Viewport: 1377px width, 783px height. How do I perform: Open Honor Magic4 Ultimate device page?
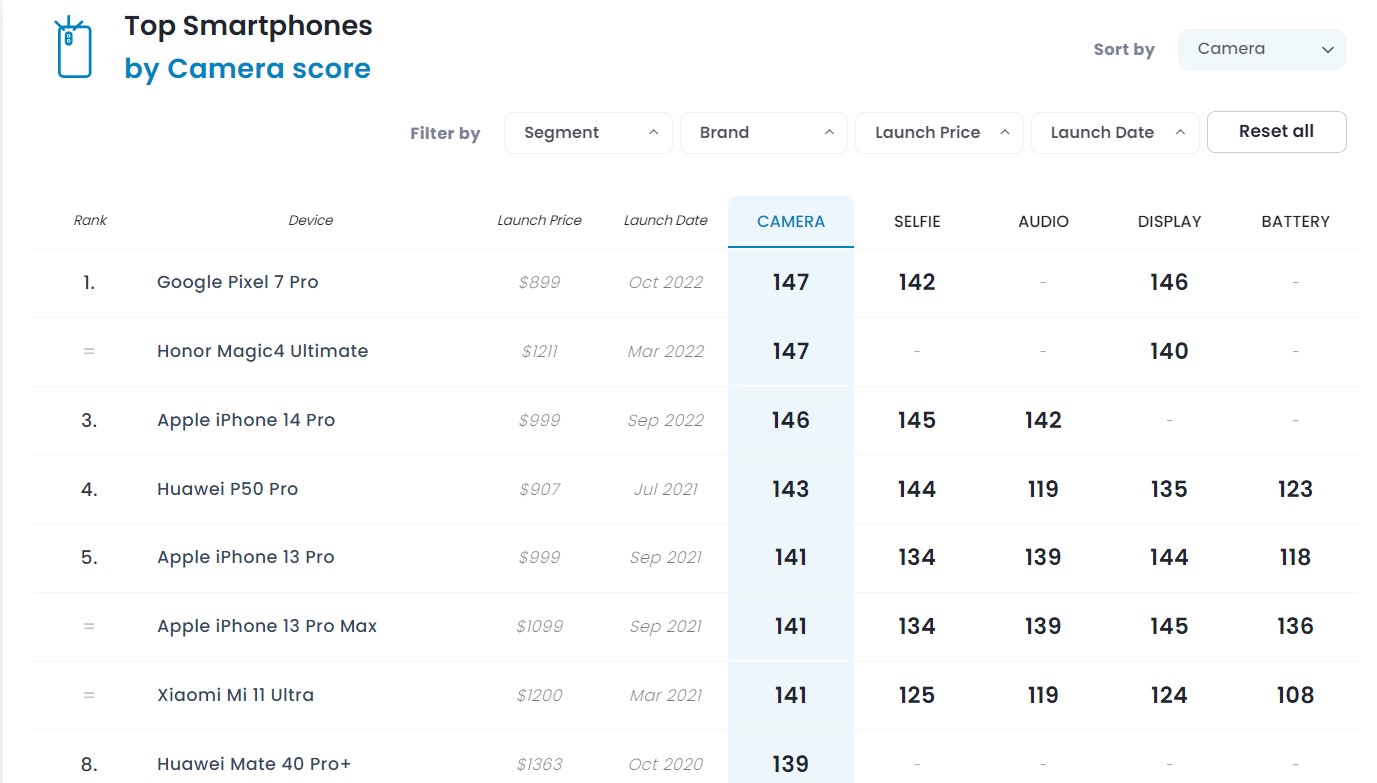(x=262, y=351)
